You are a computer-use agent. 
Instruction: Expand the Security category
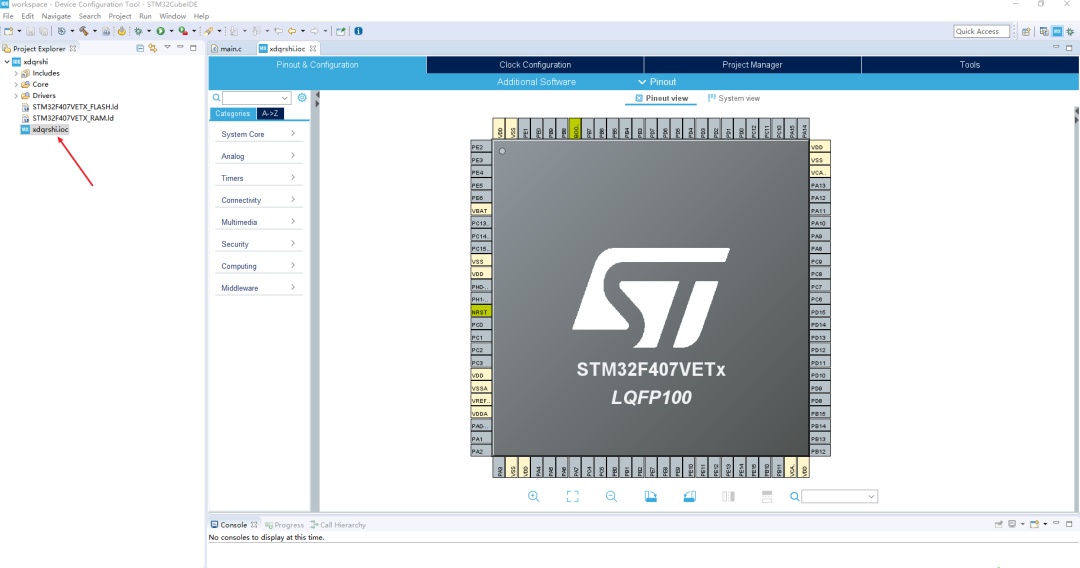click(x=258, y=244)
